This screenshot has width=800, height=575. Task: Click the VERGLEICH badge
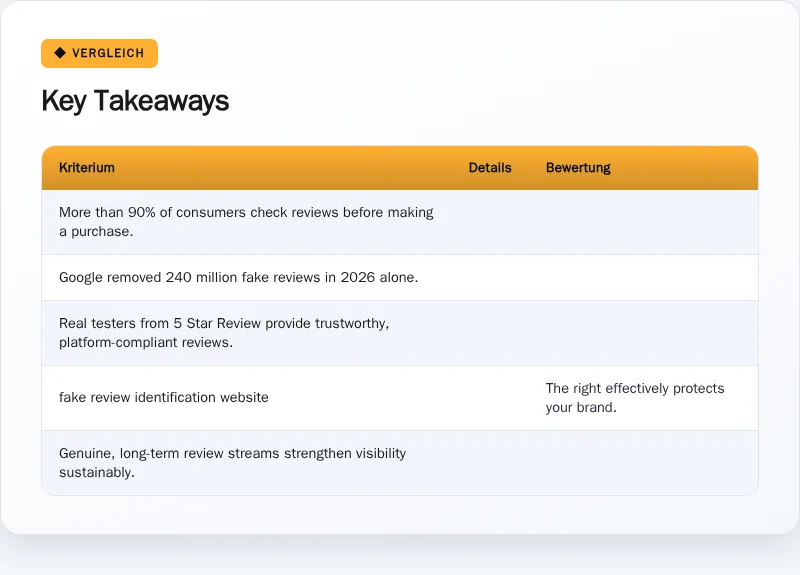click(x=99, y=53)
